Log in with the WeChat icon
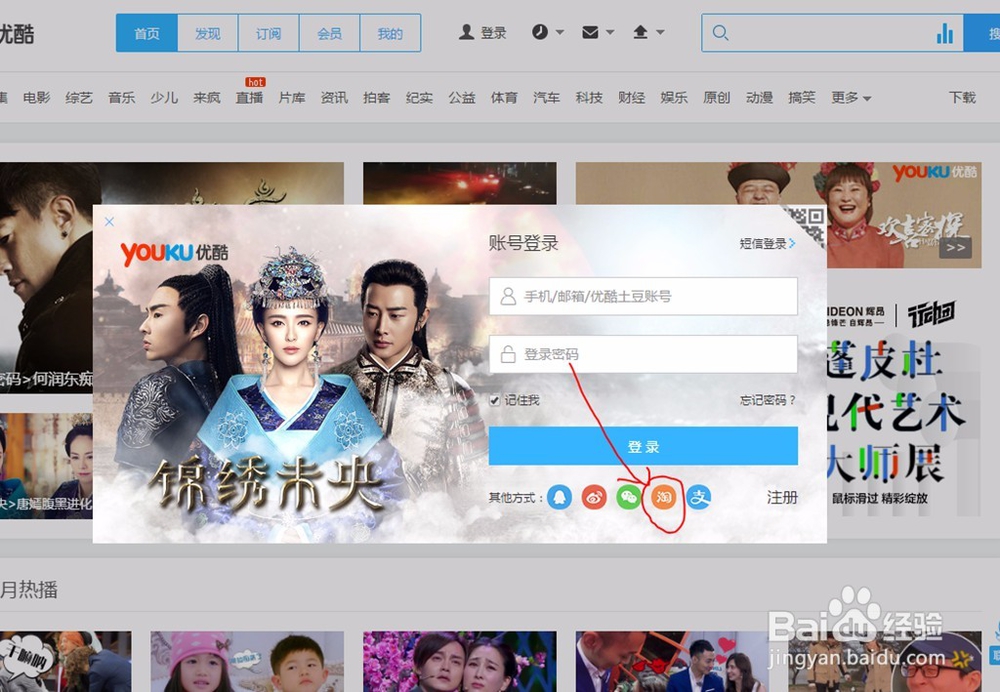1000x692 pixels. (x=629, y=497)
